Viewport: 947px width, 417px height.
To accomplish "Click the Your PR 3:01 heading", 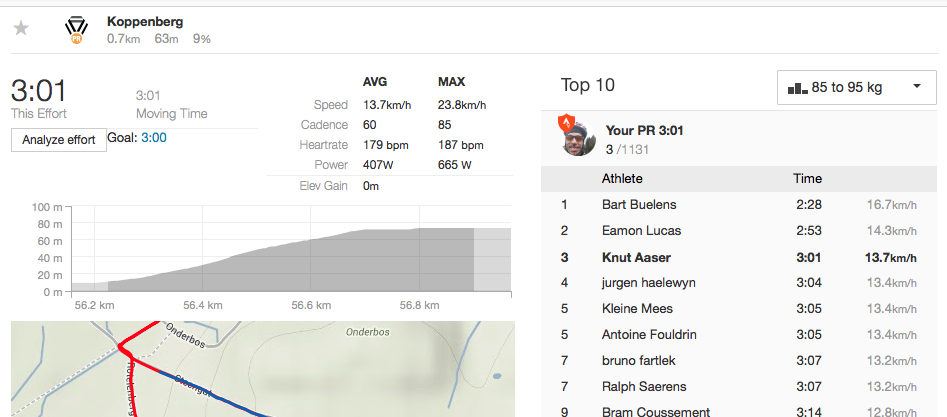I will pos(644,131).
